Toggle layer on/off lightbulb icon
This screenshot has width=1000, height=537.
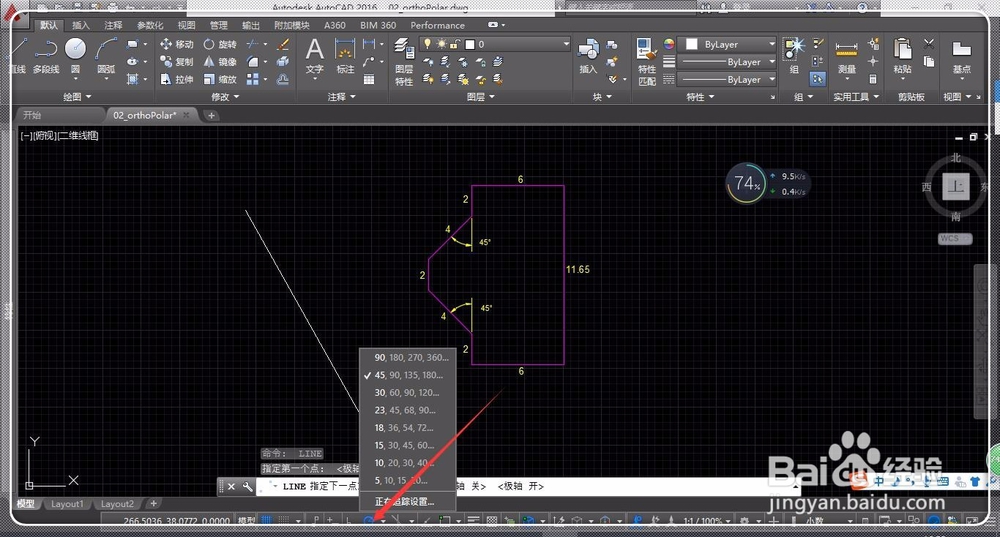click(x=427, y=44)
